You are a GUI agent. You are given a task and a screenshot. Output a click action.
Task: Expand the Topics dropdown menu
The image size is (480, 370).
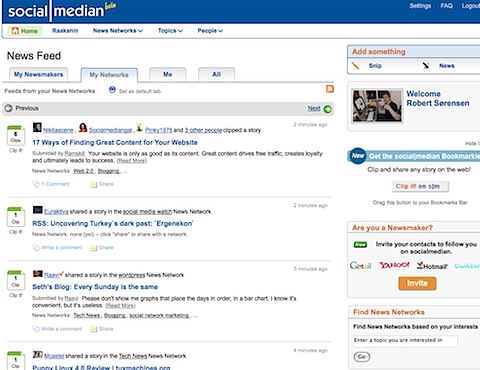pyautogui.click(x=170, y=31)
